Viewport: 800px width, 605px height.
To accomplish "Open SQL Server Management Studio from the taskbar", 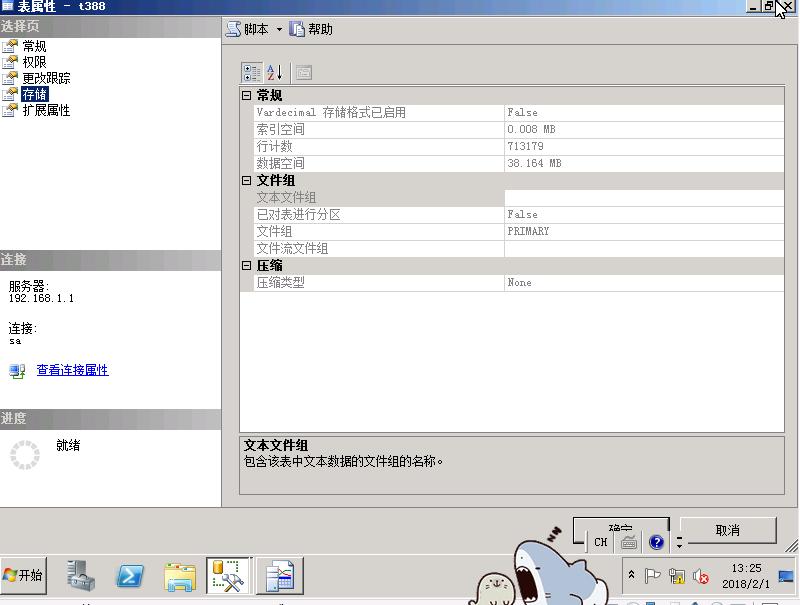I will coord(228,575).
